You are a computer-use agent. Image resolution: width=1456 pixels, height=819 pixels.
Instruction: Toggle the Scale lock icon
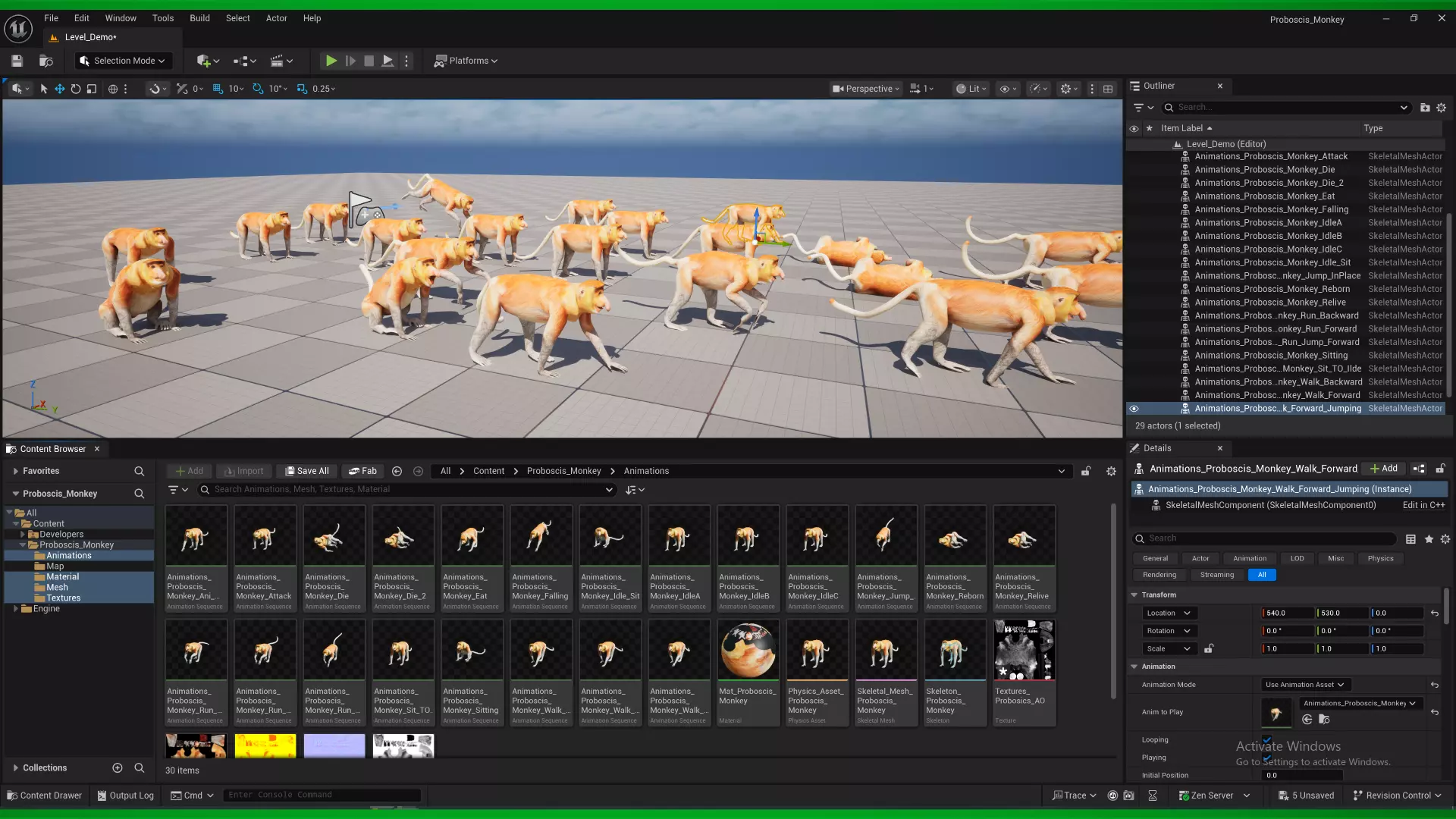click(x=1209, y=648)
